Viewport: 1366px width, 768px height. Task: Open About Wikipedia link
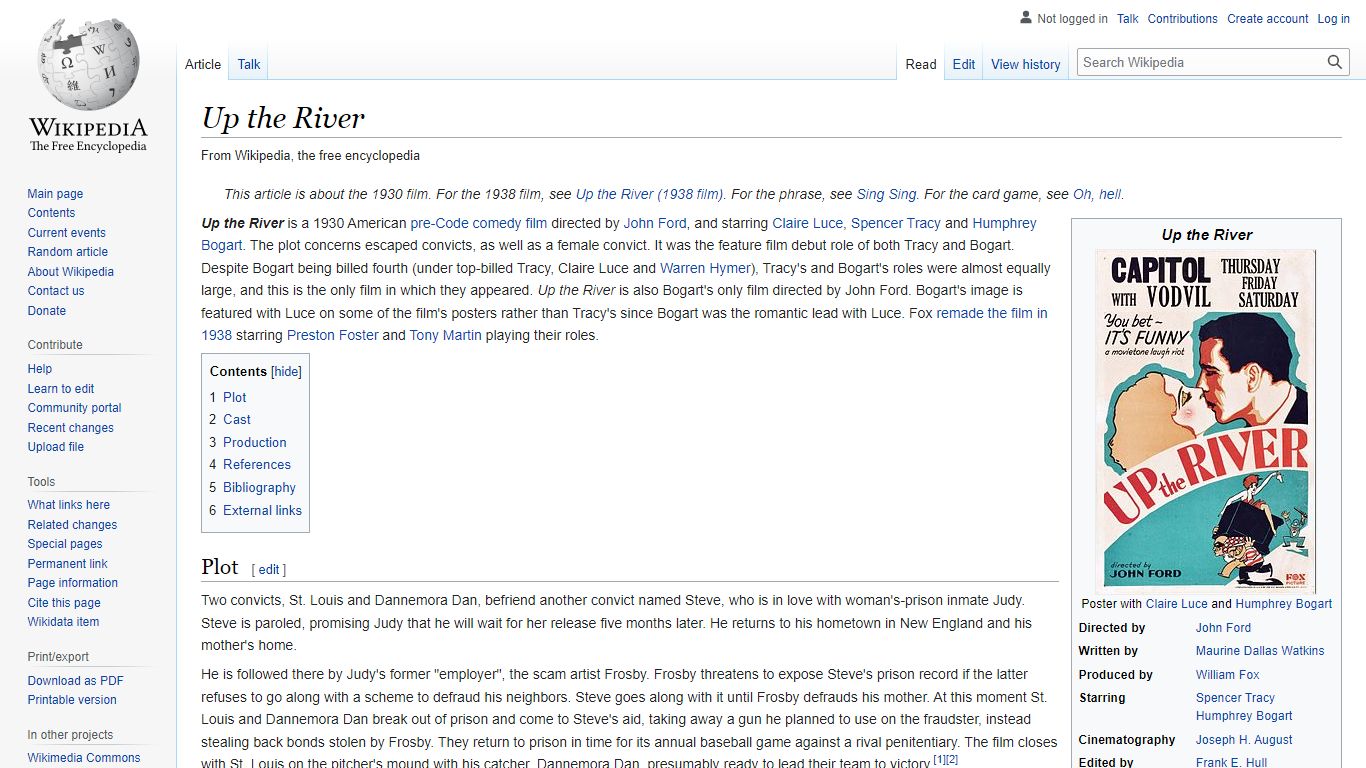(70, 272)
